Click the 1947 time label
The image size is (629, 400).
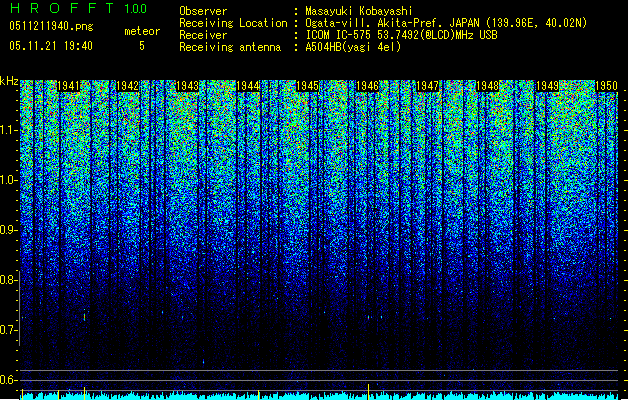pos(427,86)
